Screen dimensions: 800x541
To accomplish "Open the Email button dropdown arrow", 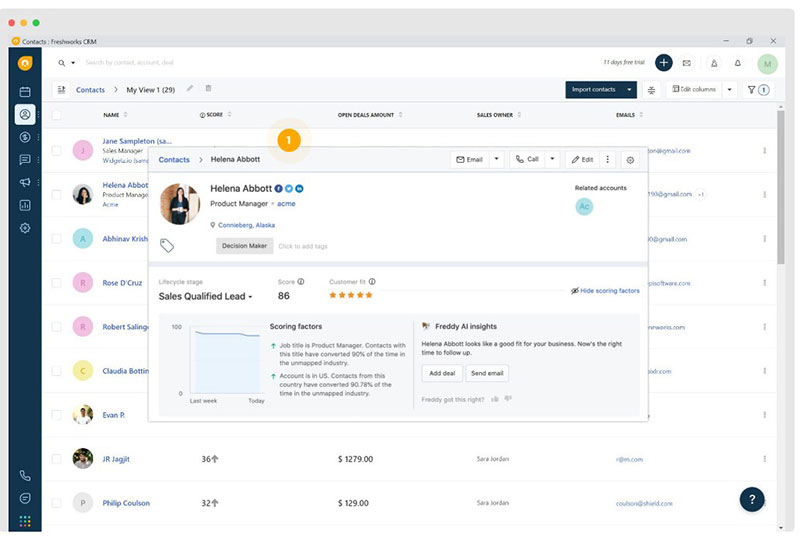I will (x=496, y=159).
